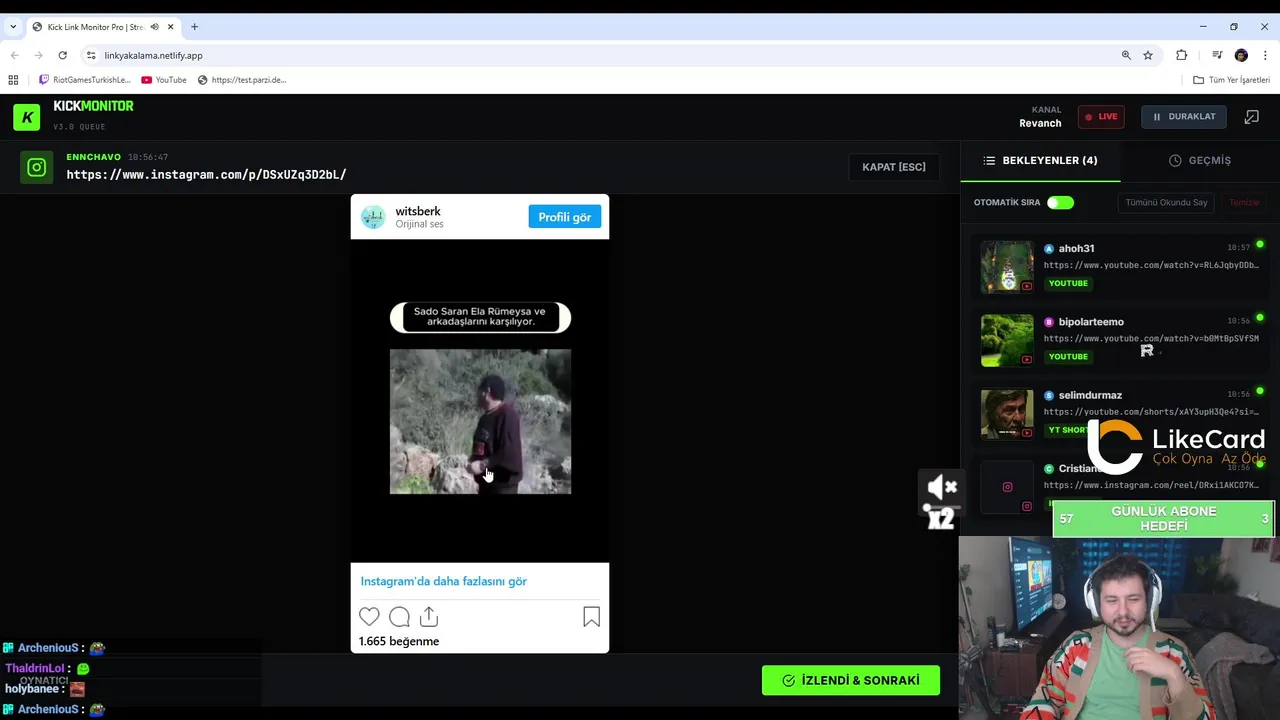Click Instagram'da daha fazlasını gör link
This screenshot has width=1280, height=720.
click(443, 581)
